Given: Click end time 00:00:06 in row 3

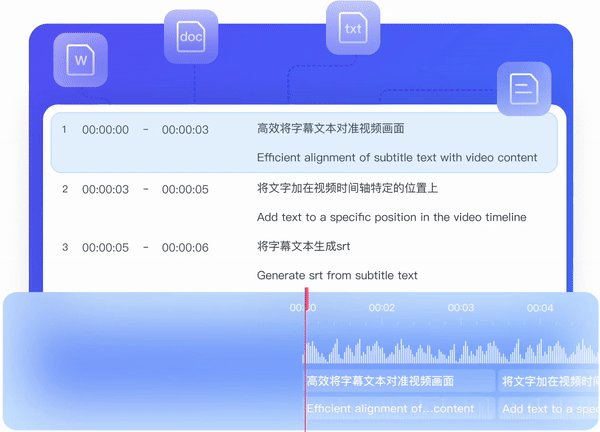Looking at the screenshot, I should pos(185,247).
